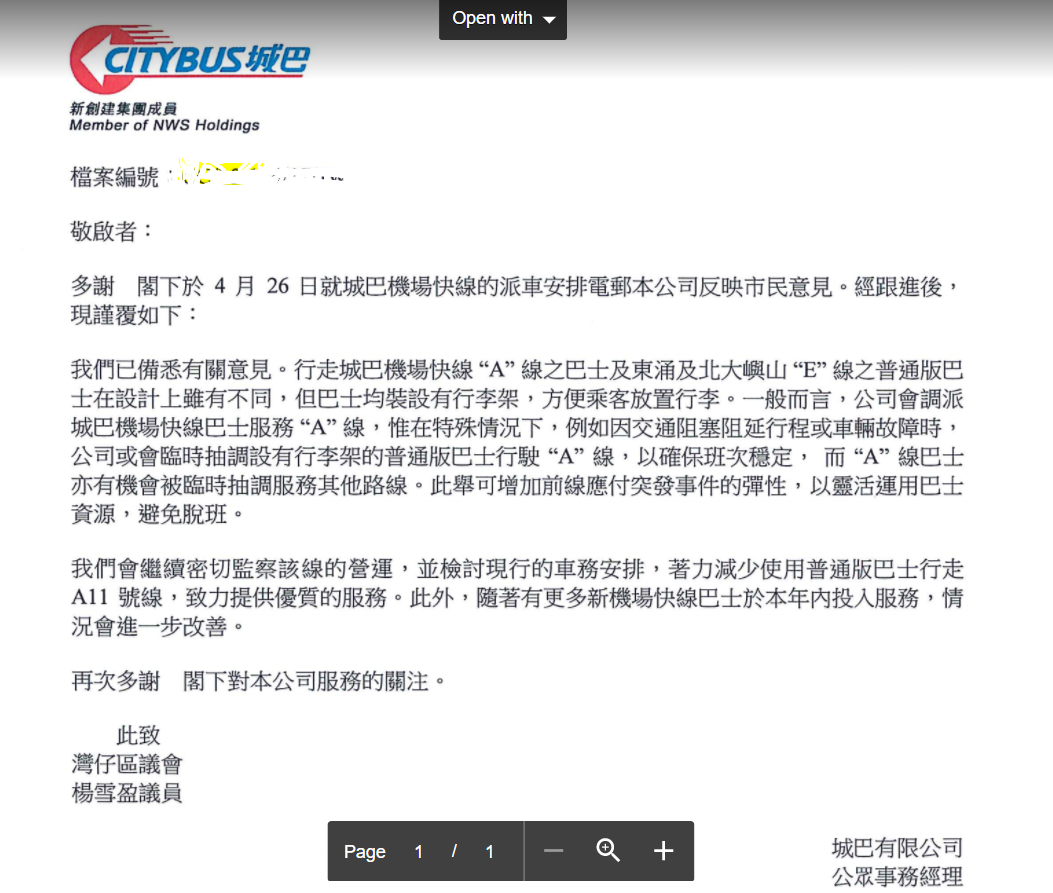This screenshot has height=893, width=1053.
Task: Click the zoom out minus icon
Action: point(554,851)
